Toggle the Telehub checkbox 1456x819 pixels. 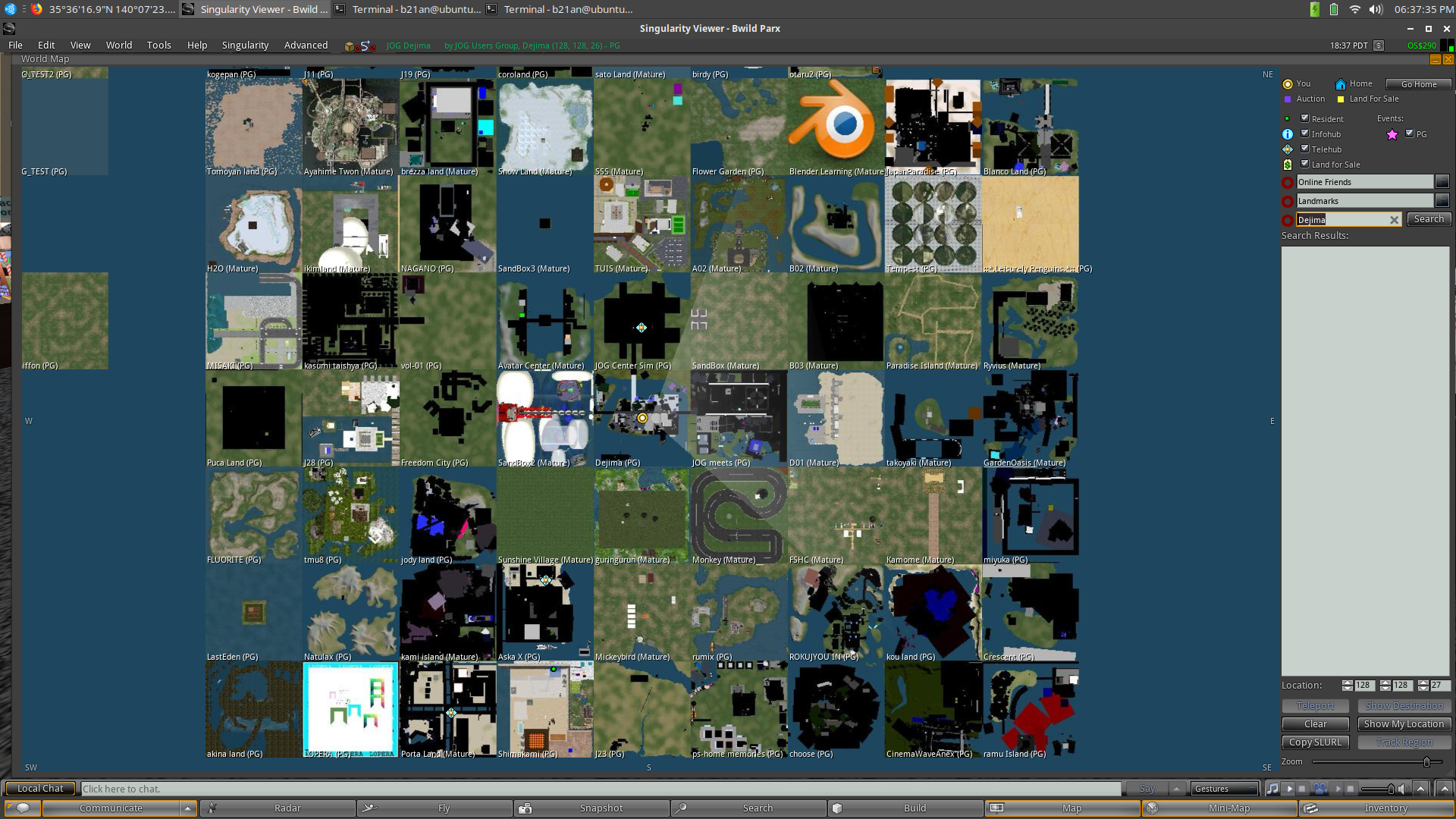point(1305,149)
